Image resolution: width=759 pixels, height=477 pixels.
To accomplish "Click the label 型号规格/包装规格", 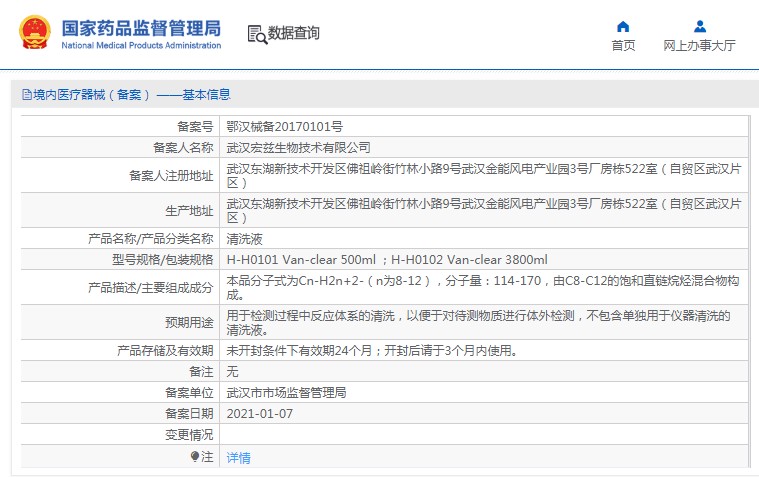I will coord(163,260).
